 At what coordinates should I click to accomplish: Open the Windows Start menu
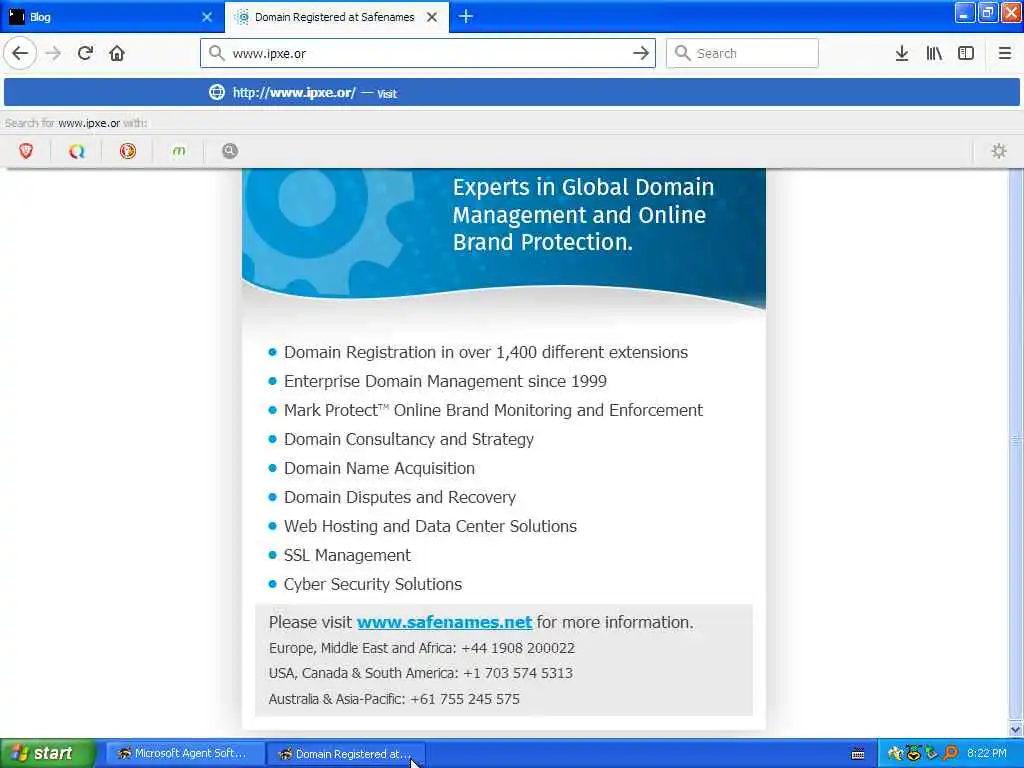(47, 754)
